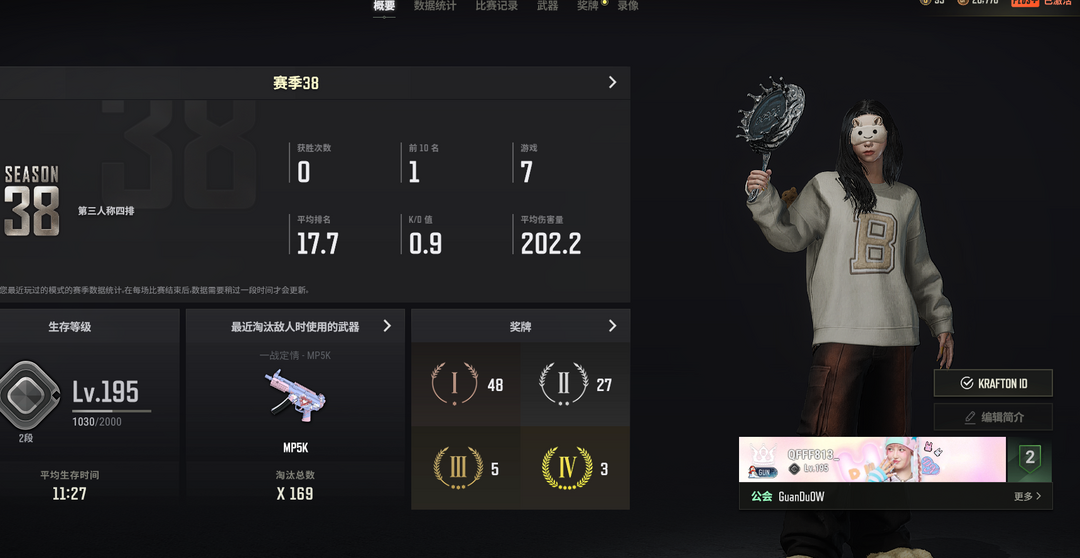The height and width of the screenshot is (558, 1080).
Task: Click the QFFF813_ pink nameplate banner
Action: click(x=872, y=459)
